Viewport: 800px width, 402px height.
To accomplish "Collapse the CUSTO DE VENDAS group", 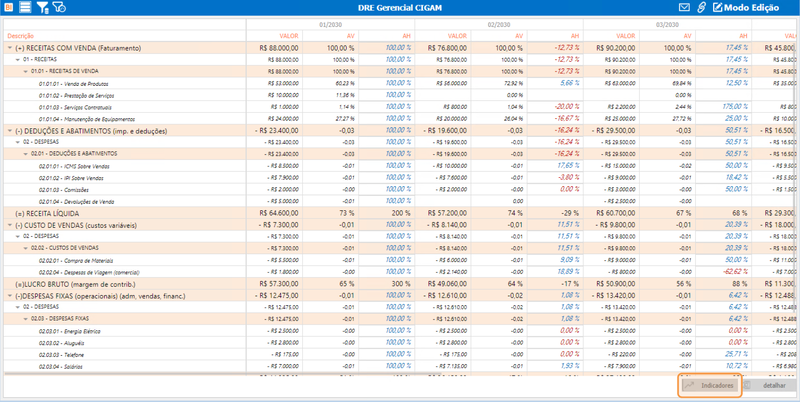I will coord(10,225).
